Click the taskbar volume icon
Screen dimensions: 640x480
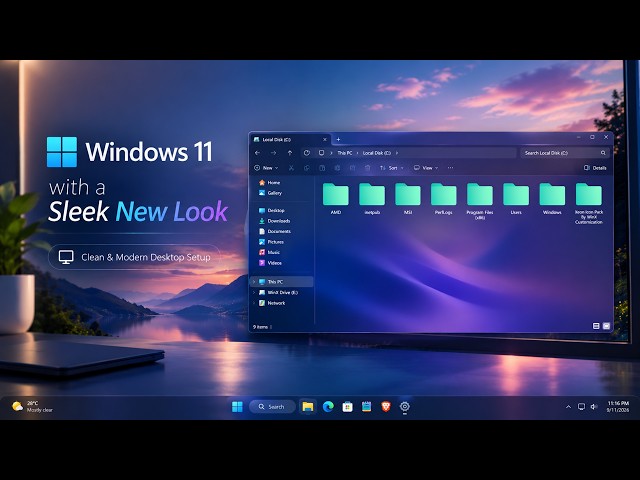[x=594, y=407]
